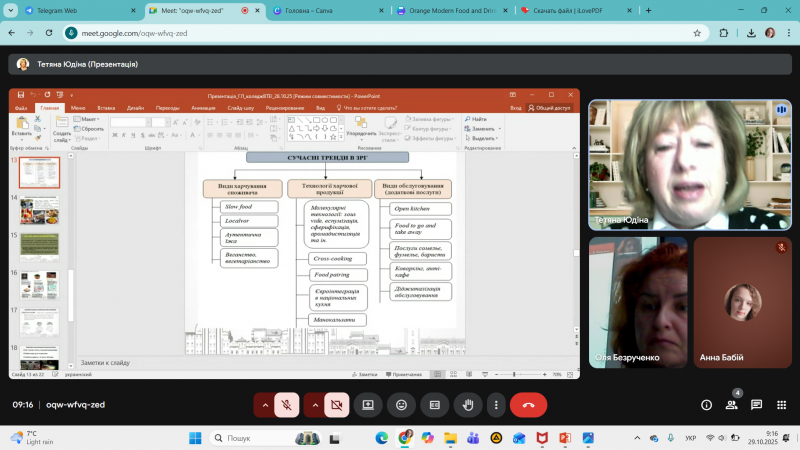This screenshot has width=800, height=450.
Task: Show the participants people panel
Action: tap(732, 405)
